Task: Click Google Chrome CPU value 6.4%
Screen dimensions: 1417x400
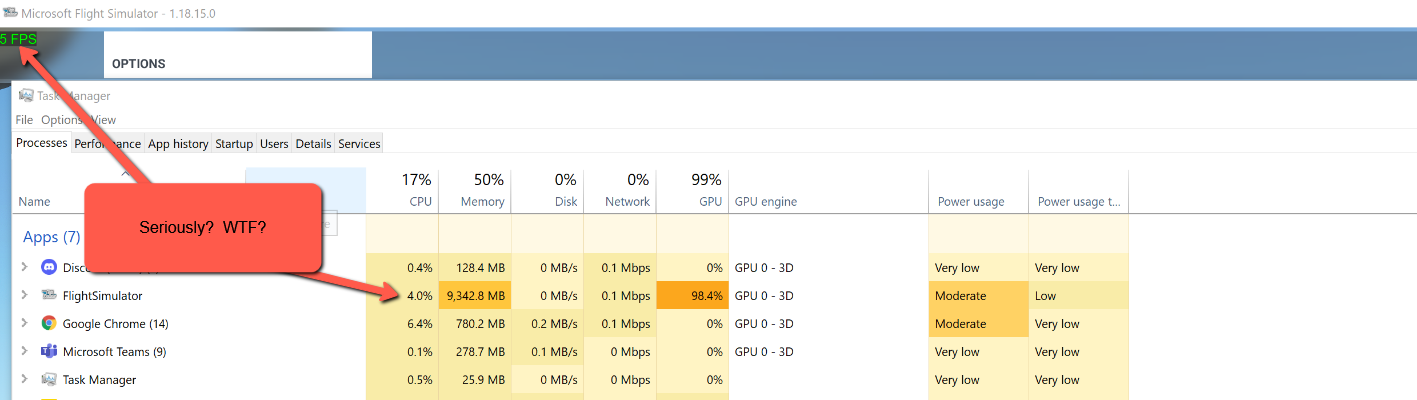Action: [x=402, y=324]
